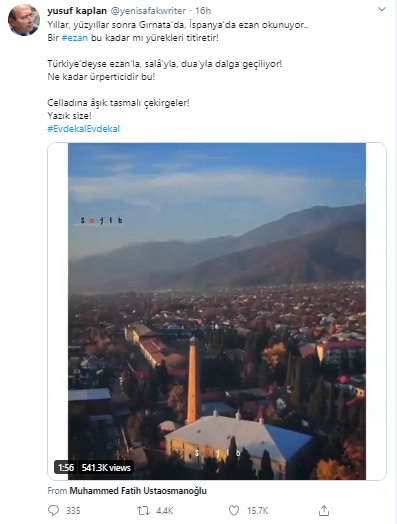This screenshot has width=397, height=524.
Task: Click the reply speech bubble icon
Action: tap(53, 510)
